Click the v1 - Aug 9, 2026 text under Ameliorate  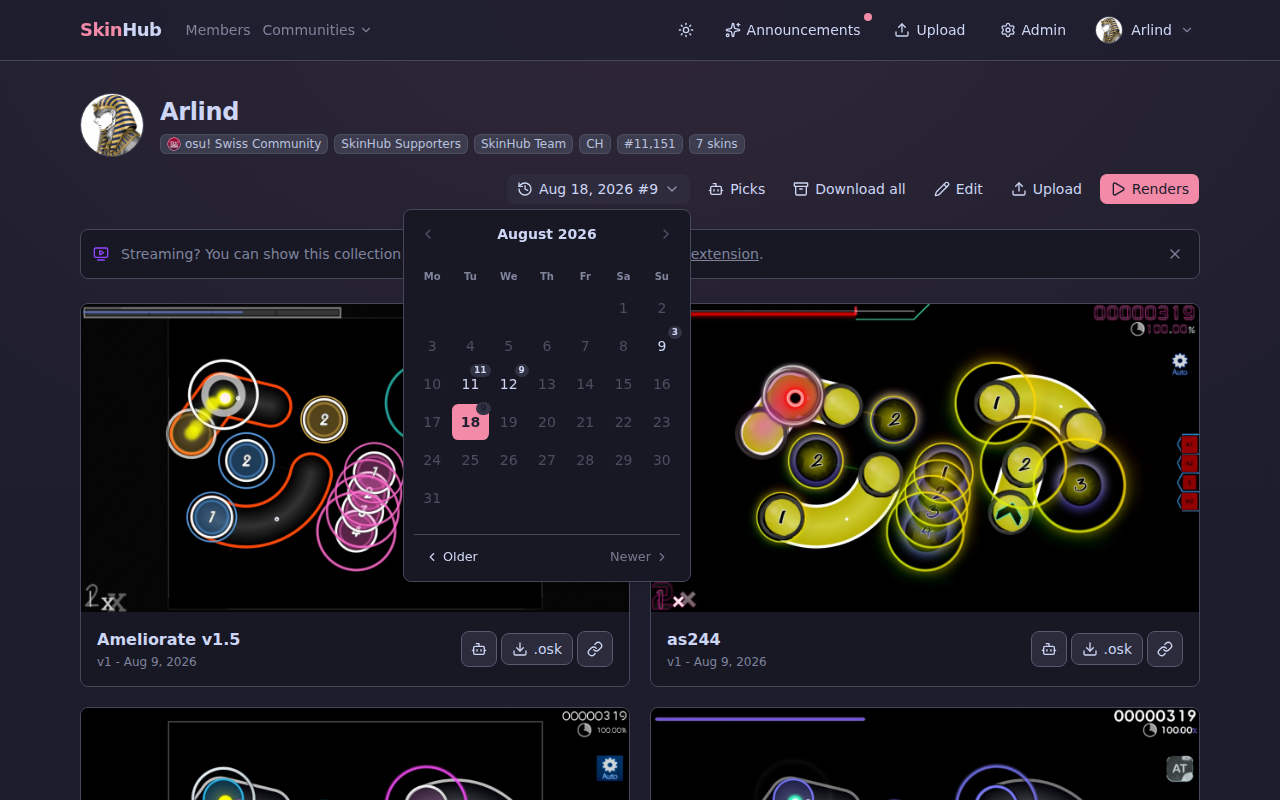pyautogui.click(x=147, y=662)
